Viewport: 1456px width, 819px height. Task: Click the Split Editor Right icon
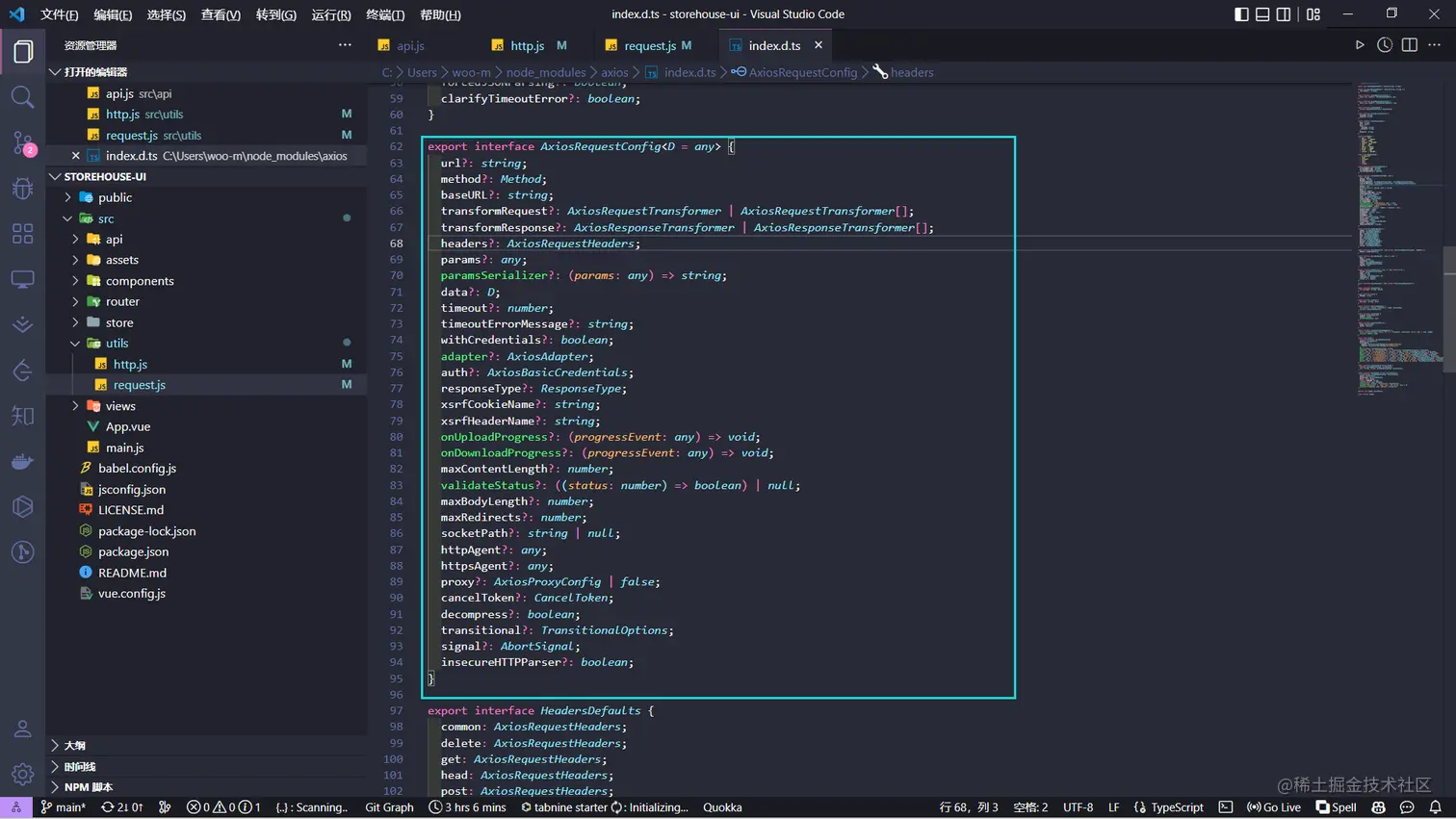click(1409, 45)
